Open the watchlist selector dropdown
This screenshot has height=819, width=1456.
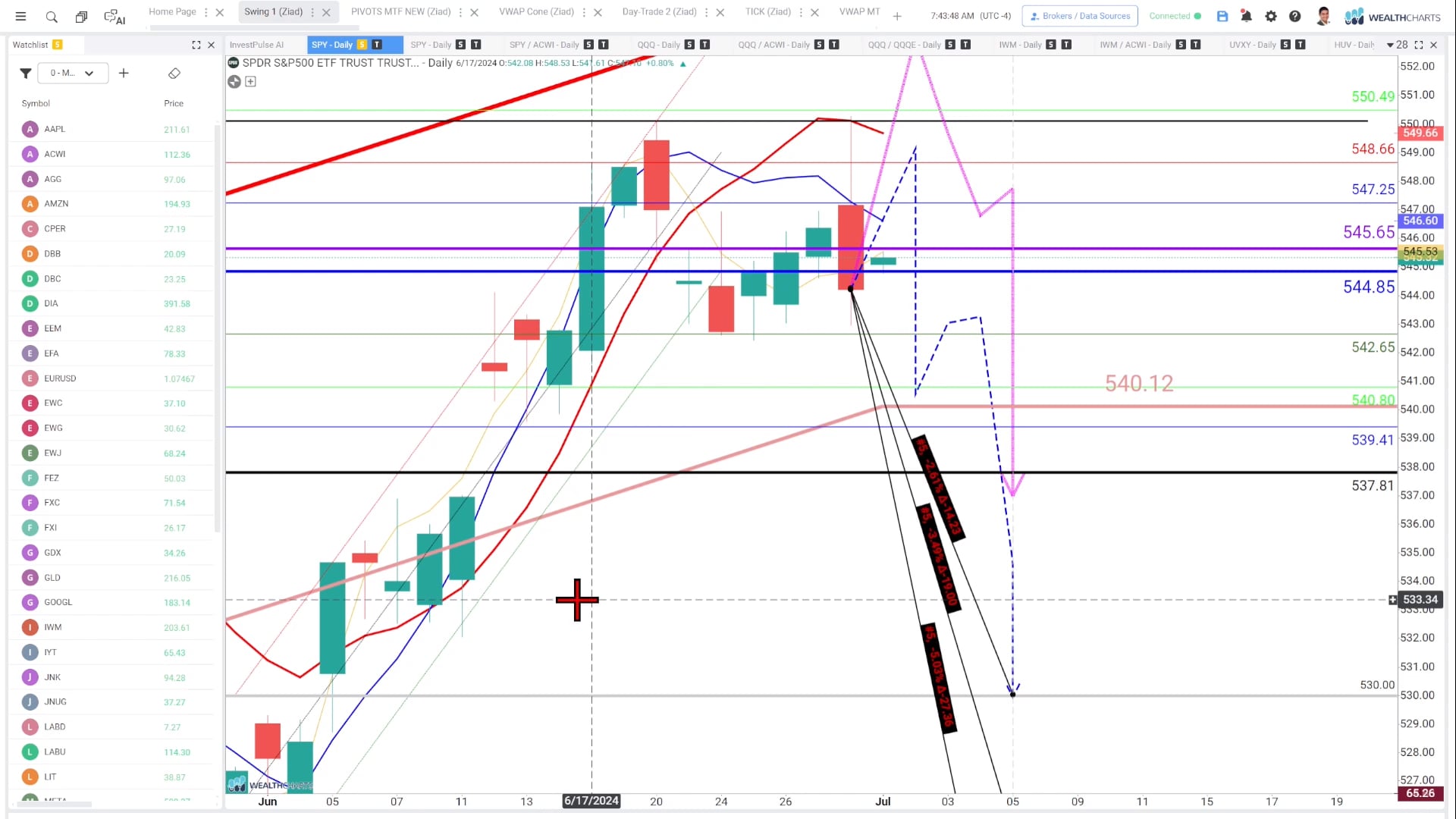pyautogui.click(x=73, y=73)
